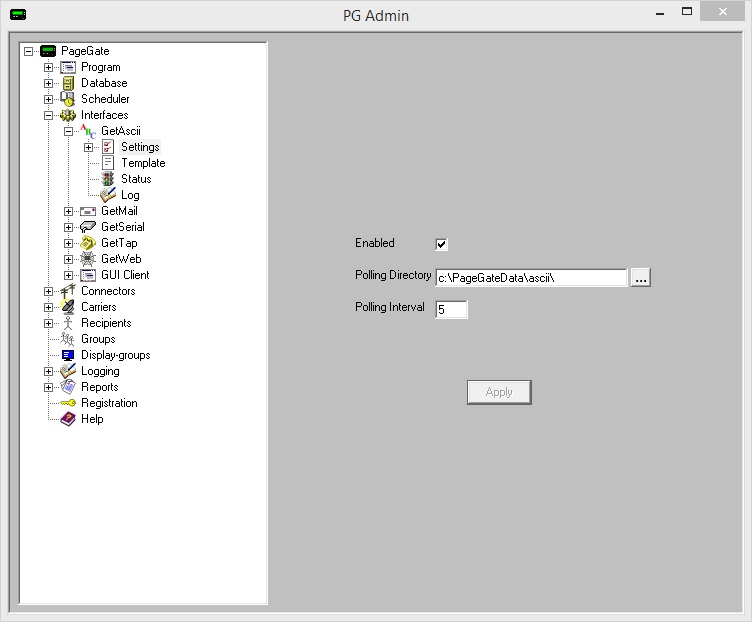Image resolution: width=752 pixels, height=622 pixels.
Task: Click the Registration key icon
Action: click(68, 403)
